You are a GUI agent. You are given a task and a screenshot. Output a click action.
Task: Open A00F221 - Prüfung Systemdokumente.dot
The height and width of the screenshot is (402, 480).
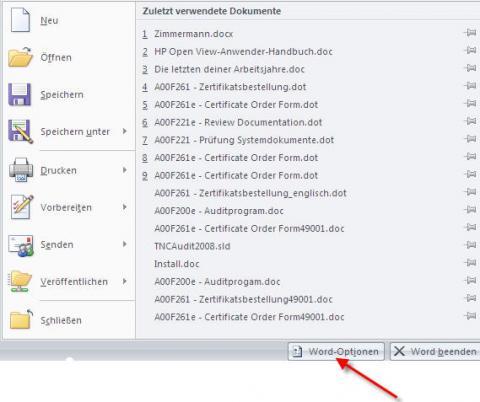point(244,140)
